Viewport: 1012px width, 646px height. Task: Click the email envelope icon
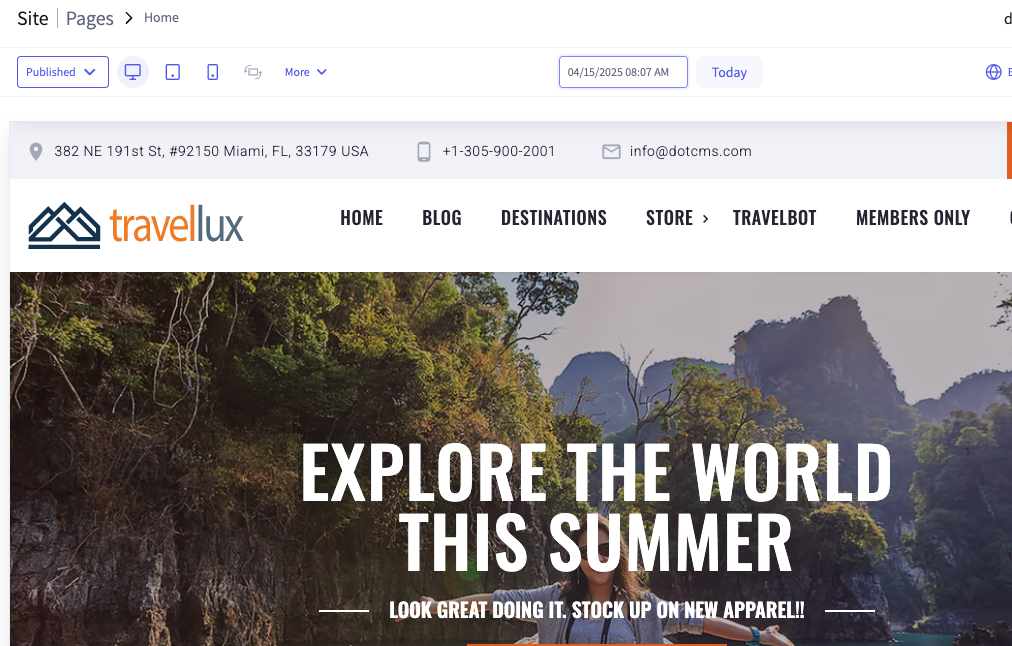click(611, 152)
